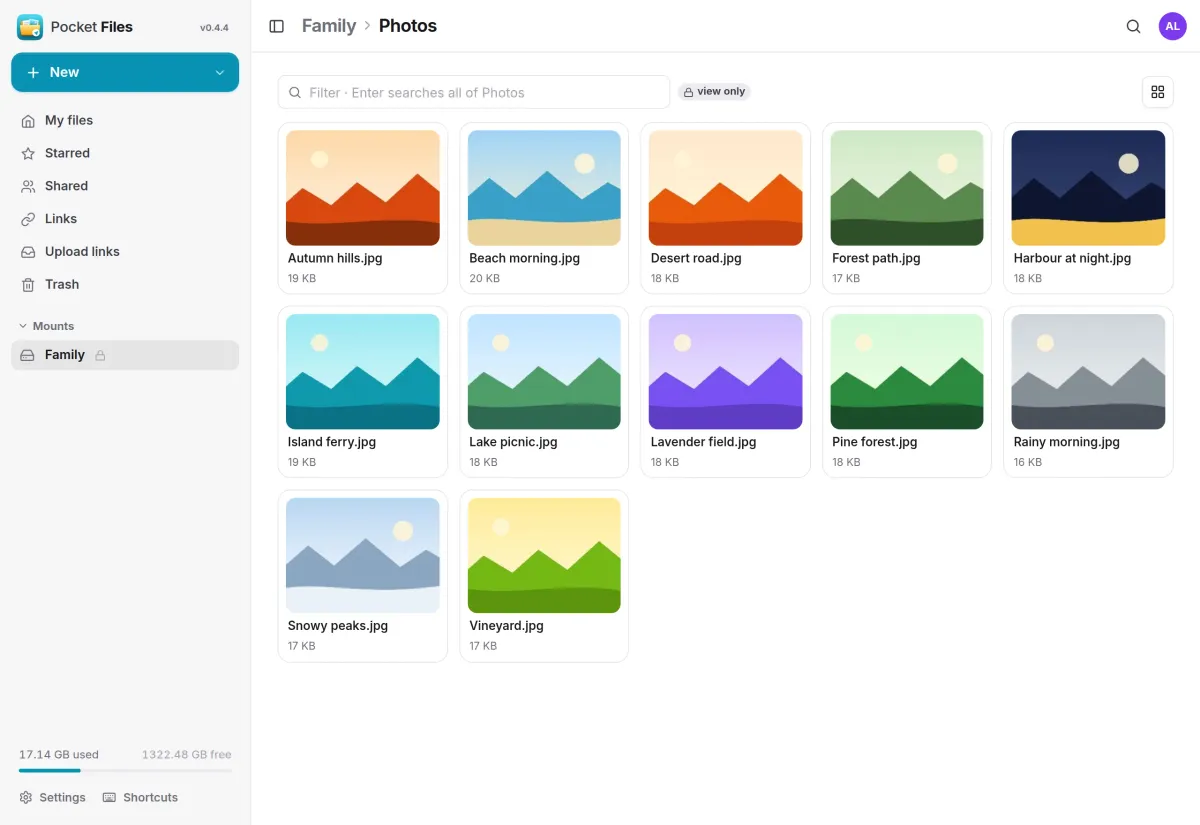Open search with the magnifier icon
The image size is (1200, 825).
point(1133,27)
